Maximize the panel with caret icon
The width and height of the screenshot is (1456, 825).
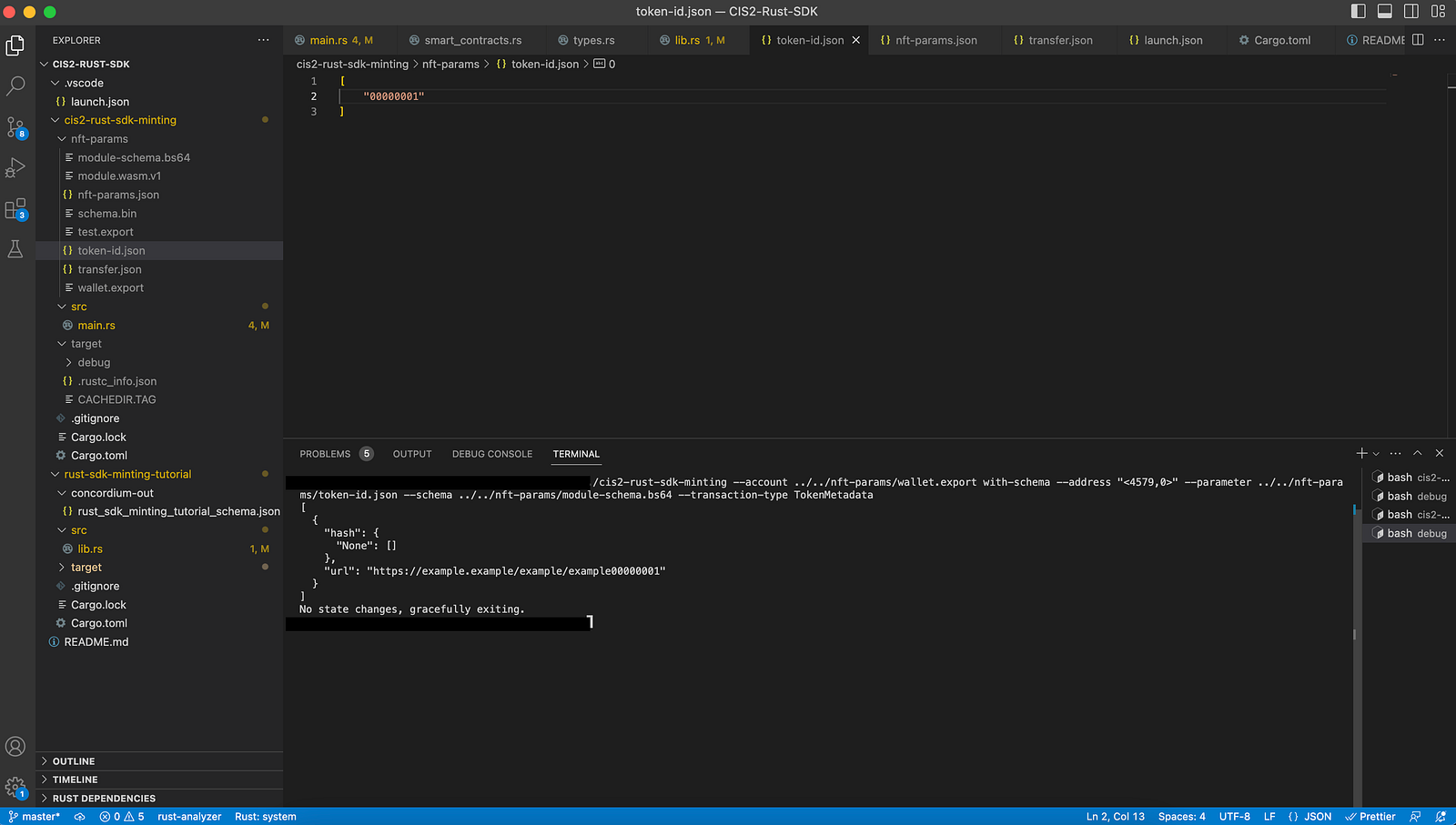1418,453
